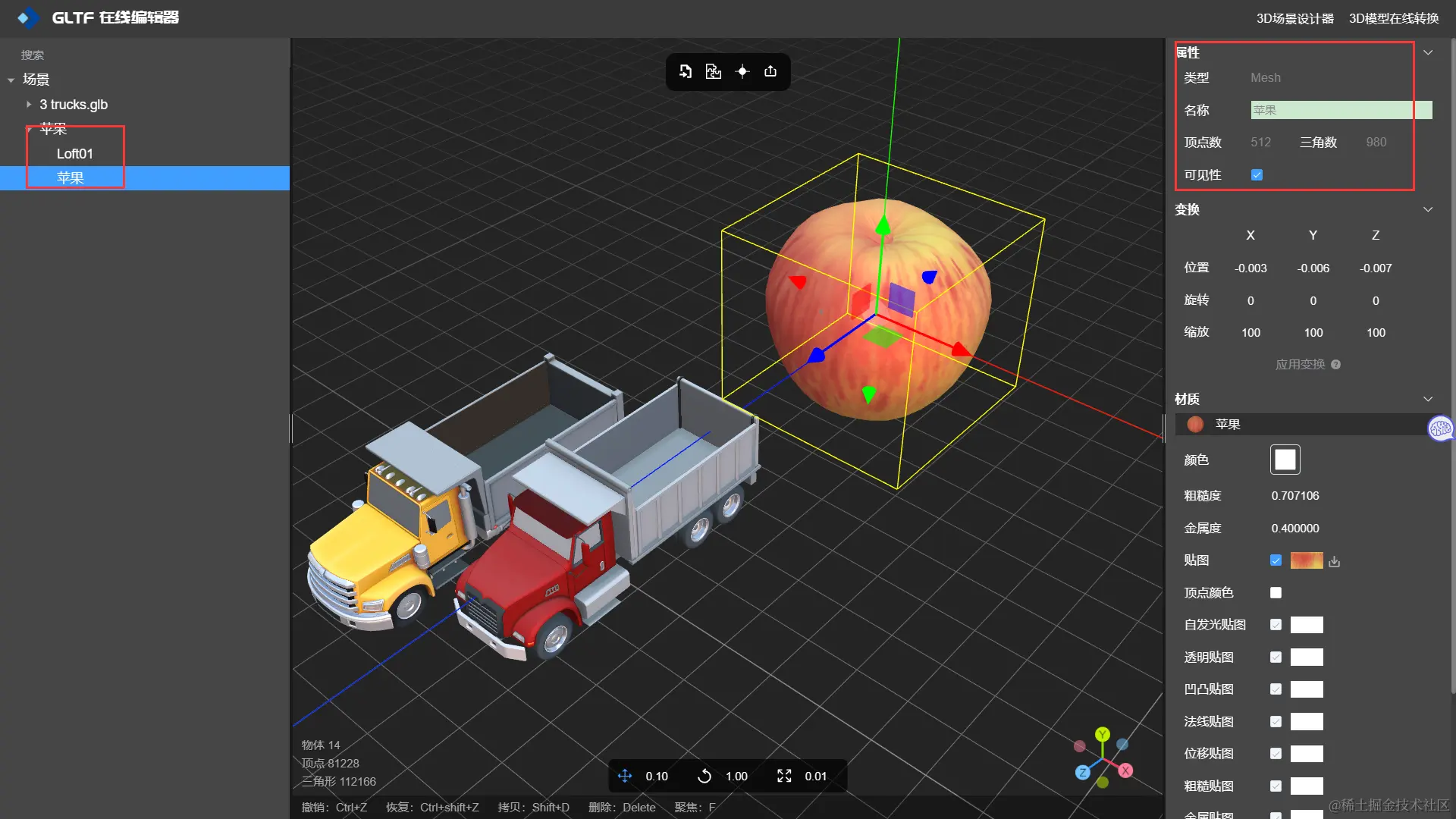Click the move step icon at bottom
Image resolution: width=1456 pixels, height=819 pixels.
pos(625,776)
